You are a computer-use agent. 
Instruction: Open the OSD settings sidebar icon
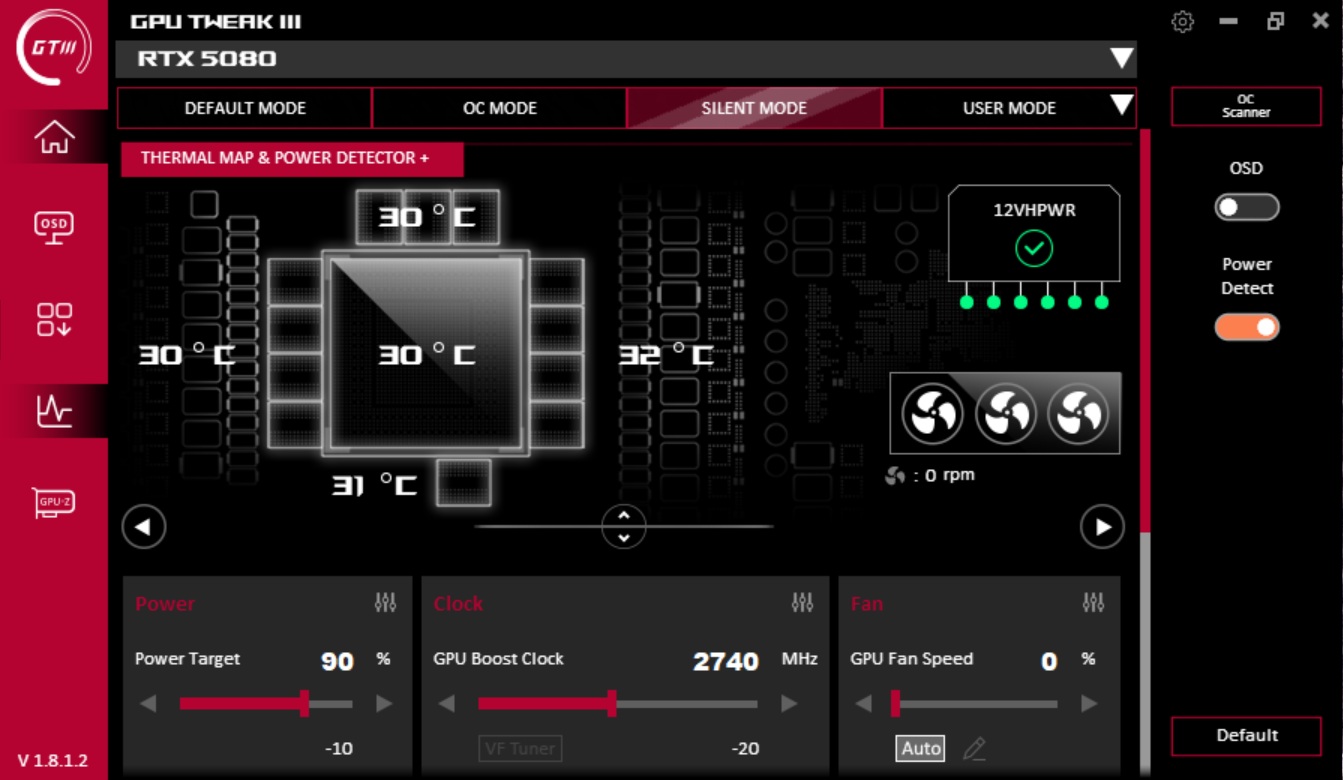click(54, 227)
